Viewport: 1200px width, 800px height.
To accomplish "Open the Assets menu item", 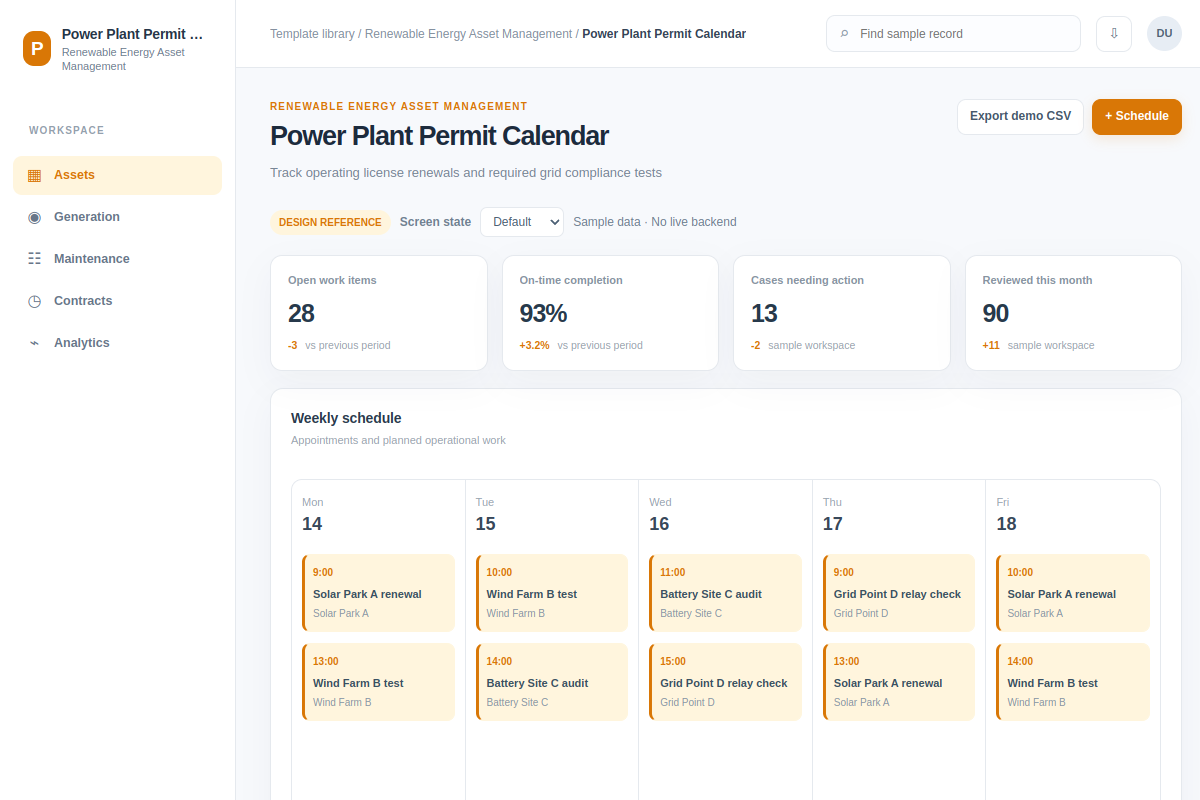I will [117, 175].
